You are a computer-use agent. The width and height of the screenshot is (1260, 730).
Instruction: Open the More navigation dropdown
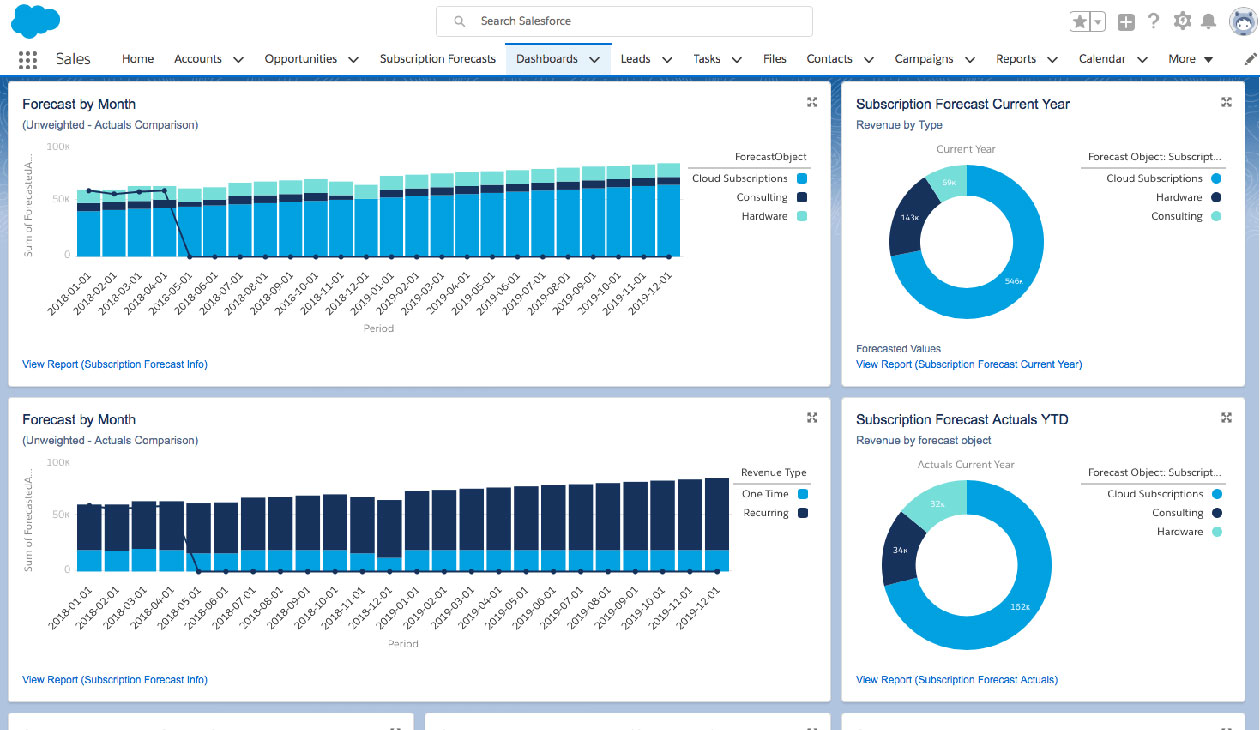click(x=1190, y=59)
